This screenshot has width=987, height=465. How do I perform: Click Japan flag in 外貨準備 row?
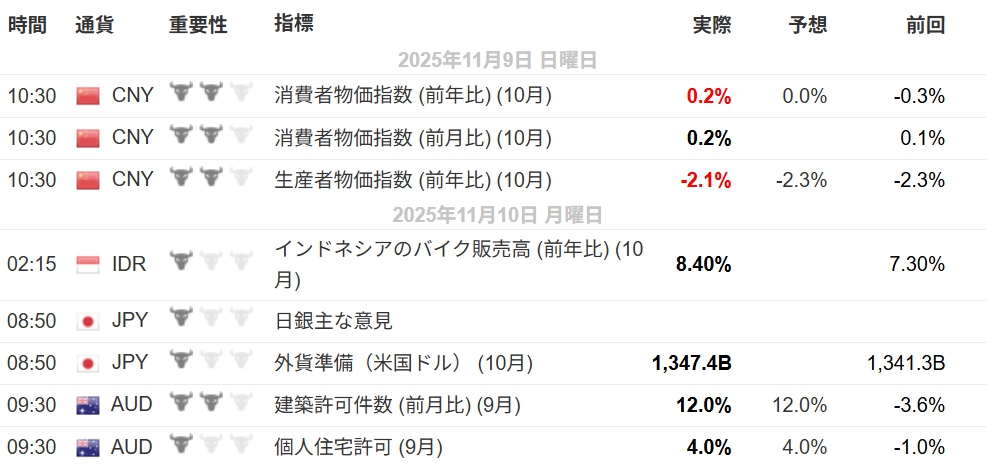(x=89, y=363)
